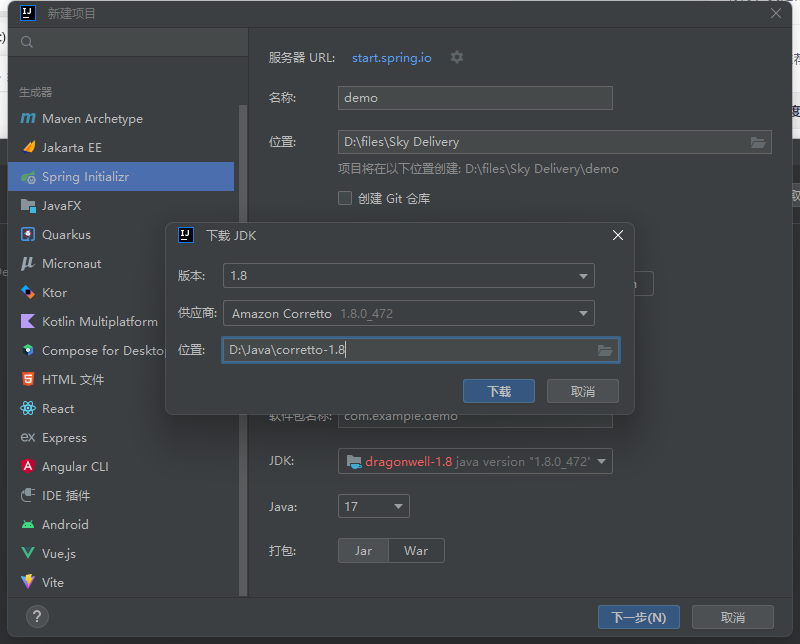Click the React atom icon
Image resolution: width=800 pixels, height=644 pixels.
(x=28, y=408)
